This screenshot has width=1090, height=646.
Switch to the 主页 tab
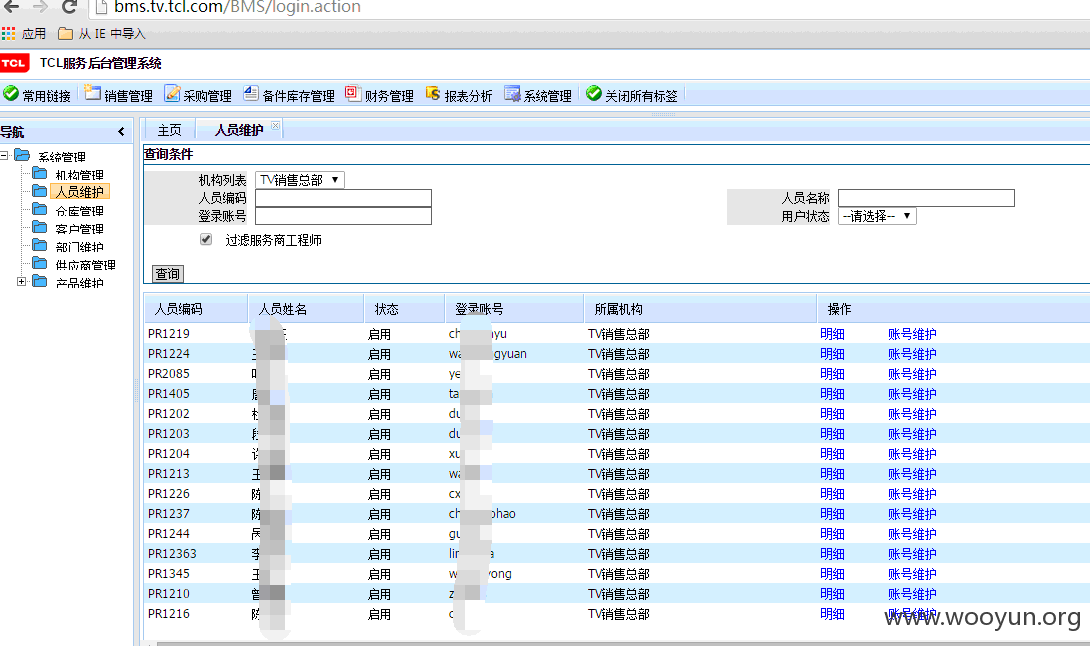click(x=169, y=130)
